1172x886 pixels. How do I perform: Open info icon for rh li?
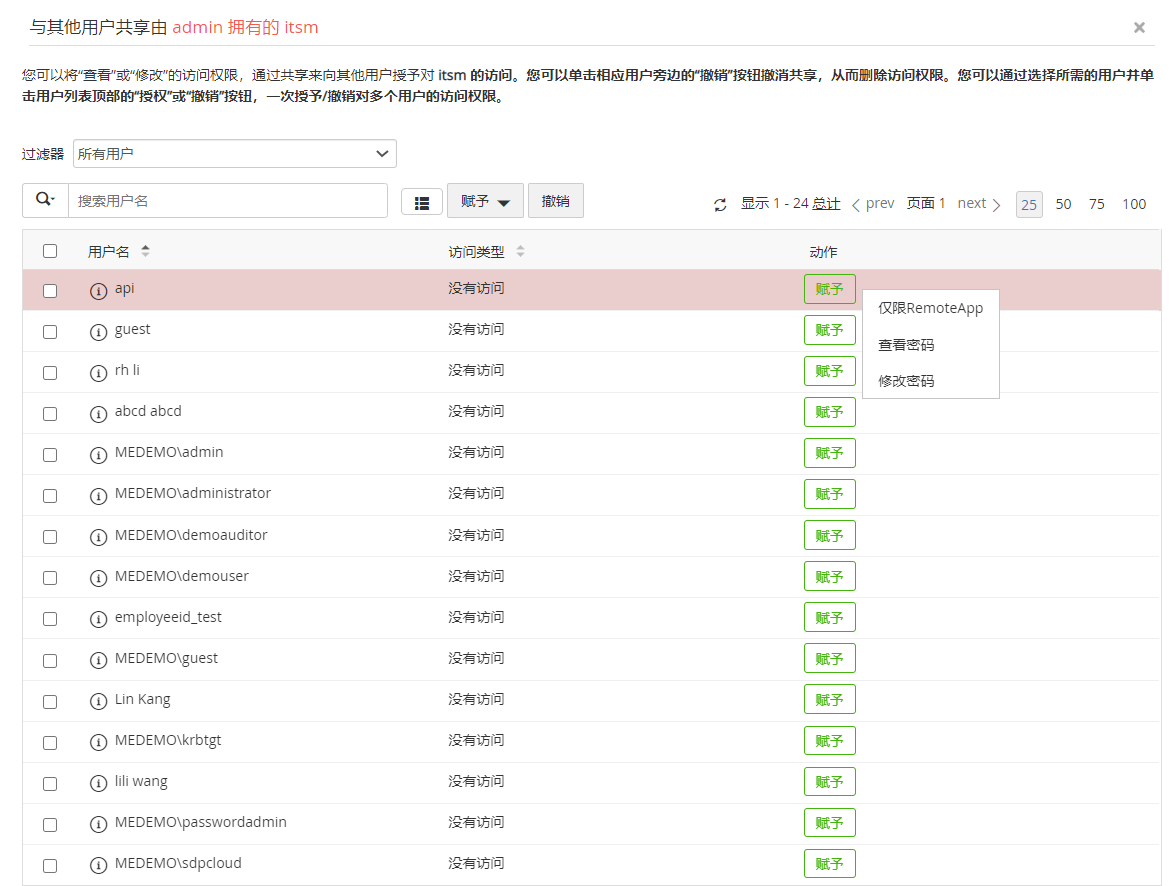[98, 373]
